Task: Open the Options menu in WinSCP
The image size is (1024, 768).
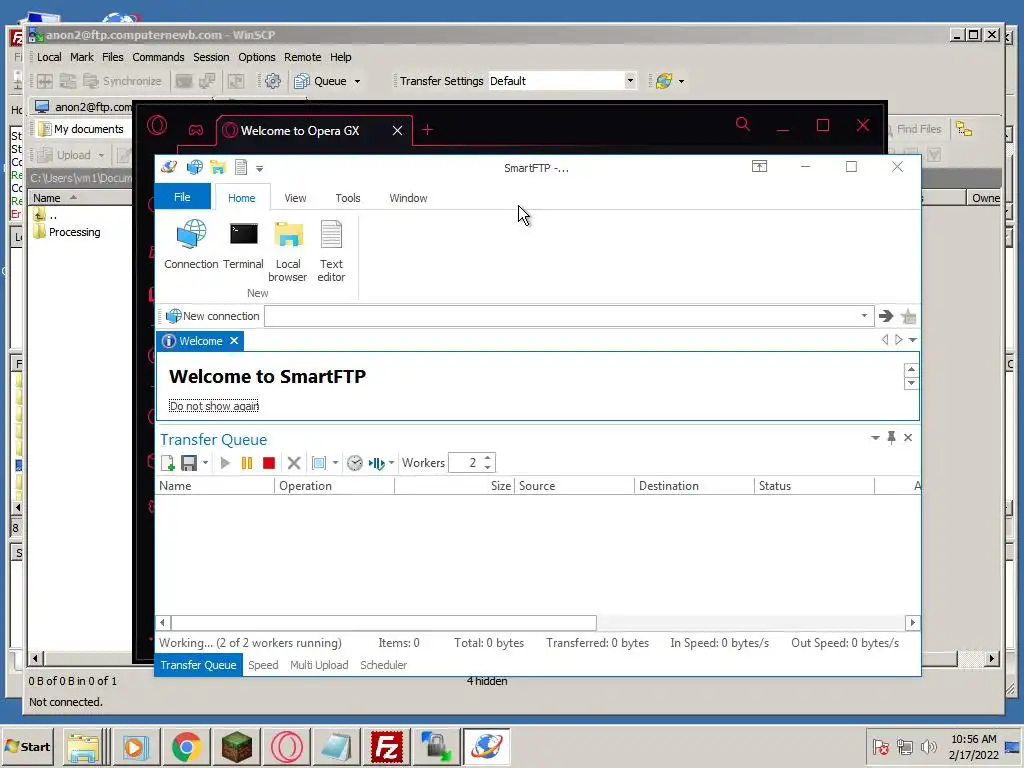Action: (257, 57)
